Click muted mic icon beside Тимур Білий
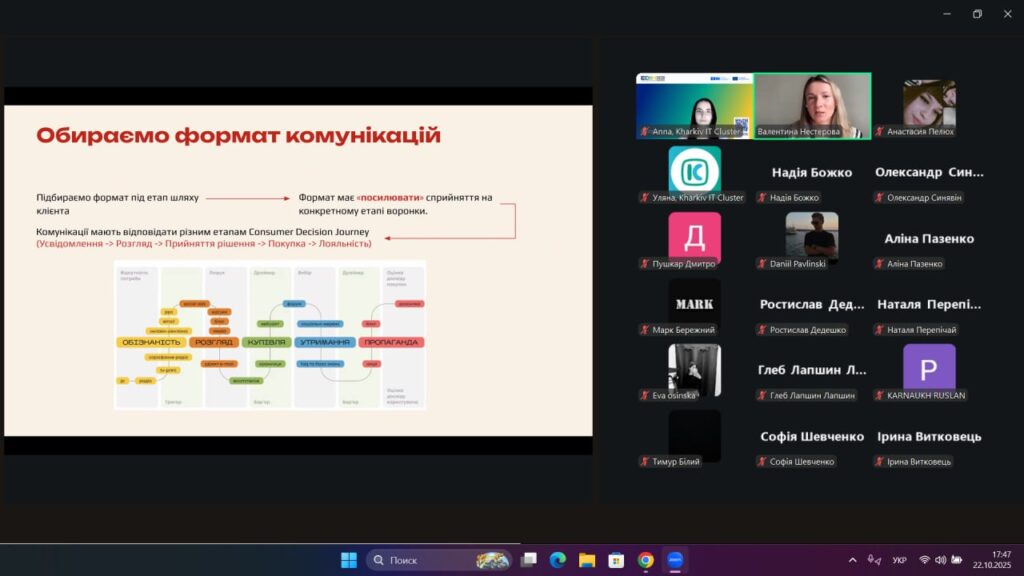 (x=645, y=462)
